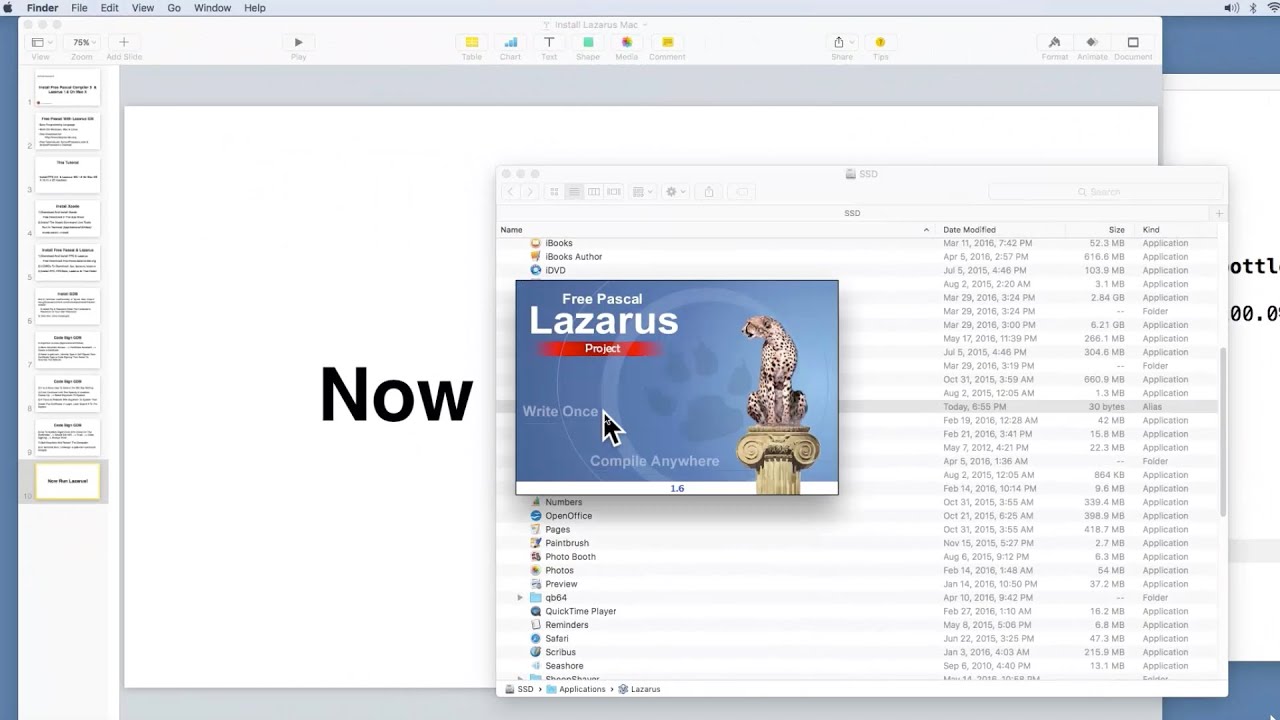Add a Comment in Keynote
Screen dimensions: 1280x720
pos(667,43)
